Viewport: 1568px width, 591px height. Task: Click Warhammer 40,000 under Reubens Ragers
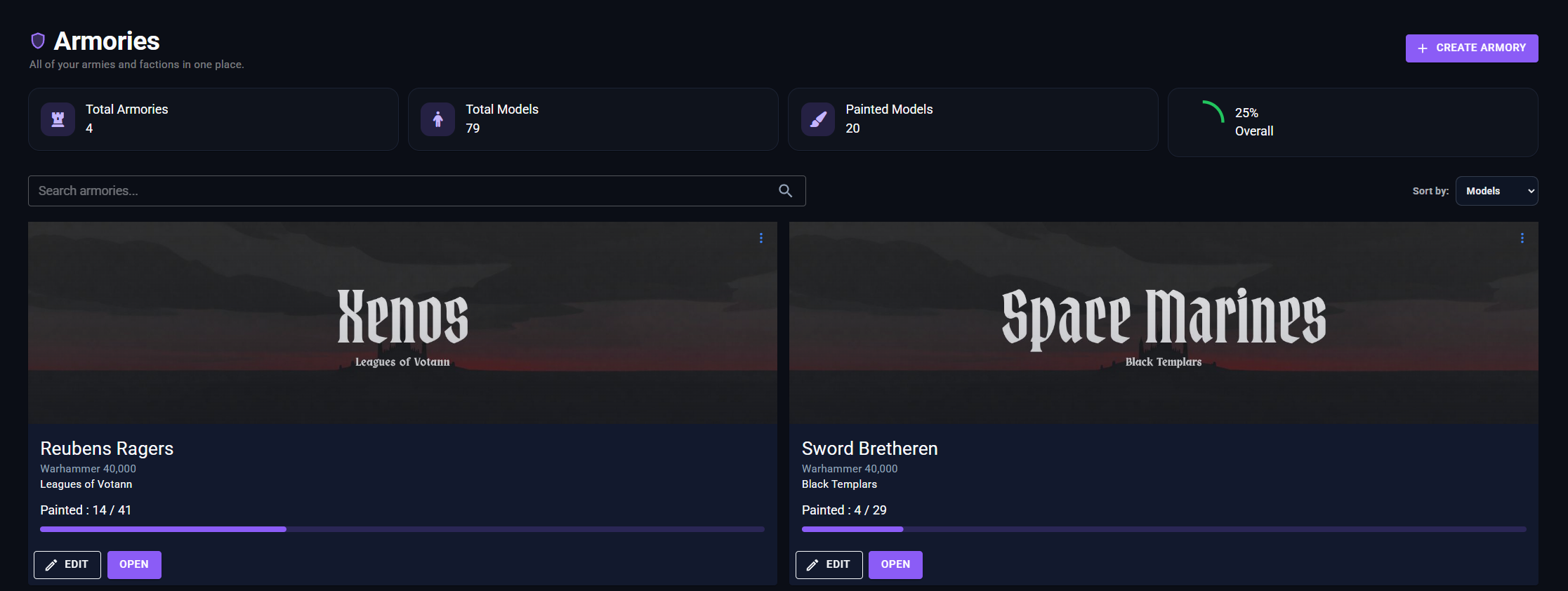click(x=88, y=468)
